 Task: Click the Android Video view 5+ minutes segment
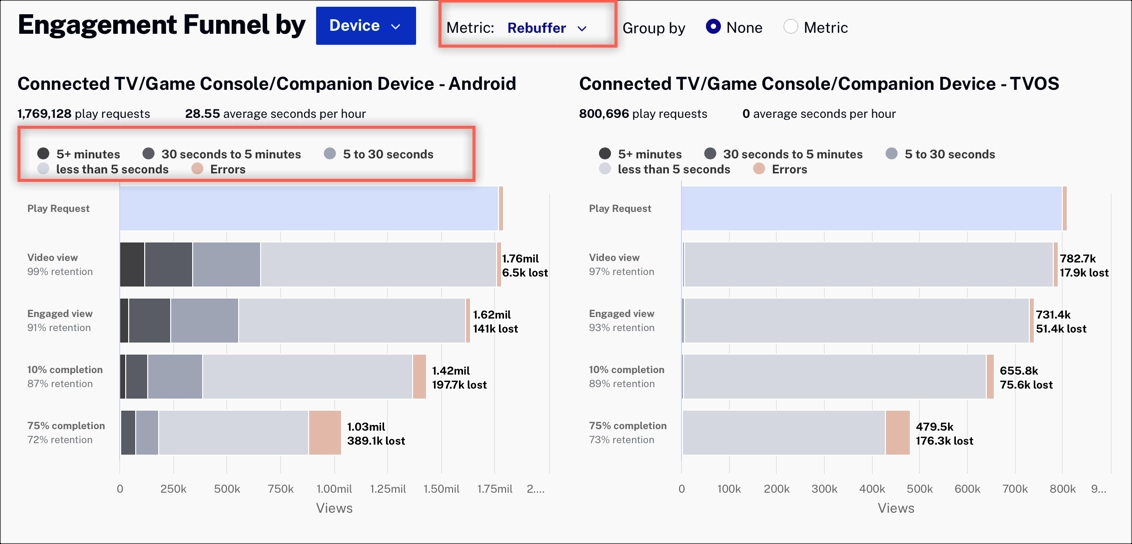tap(132, 265)
